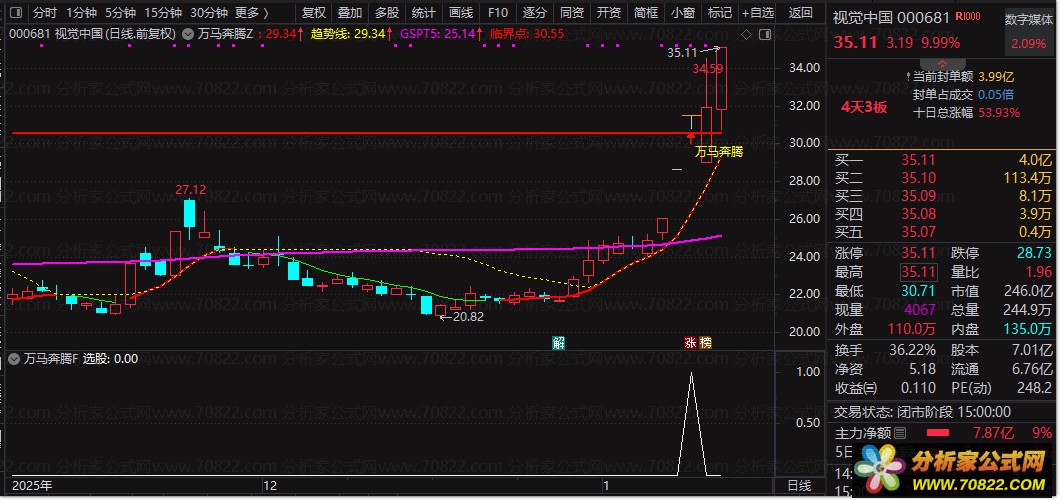1062x501 pixels.
Task: Click the 开资 toolbar button
Action: pos(609,12)
